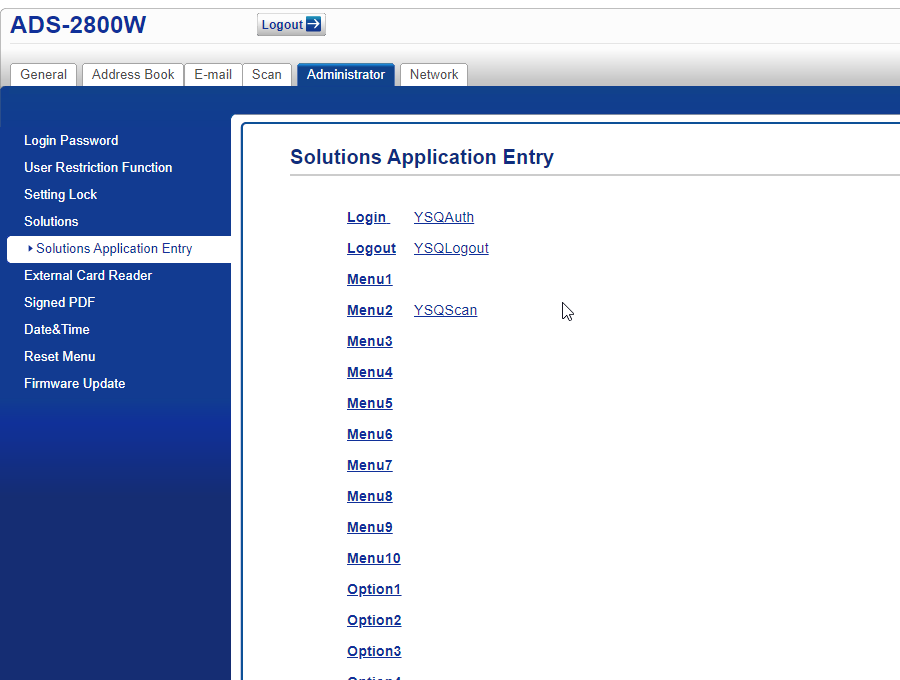Click the YSQScan application link

click(445, 311)
